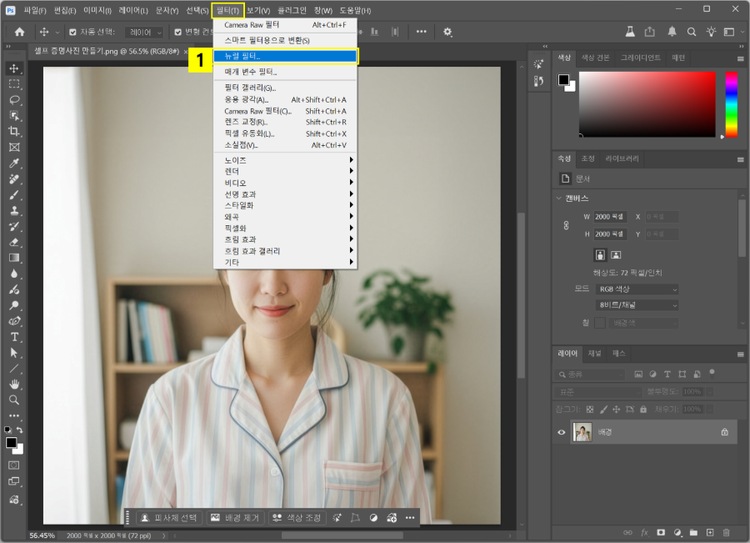Click the share export icon top right
This screenshot has height=543, width=750.
(650, 32)
